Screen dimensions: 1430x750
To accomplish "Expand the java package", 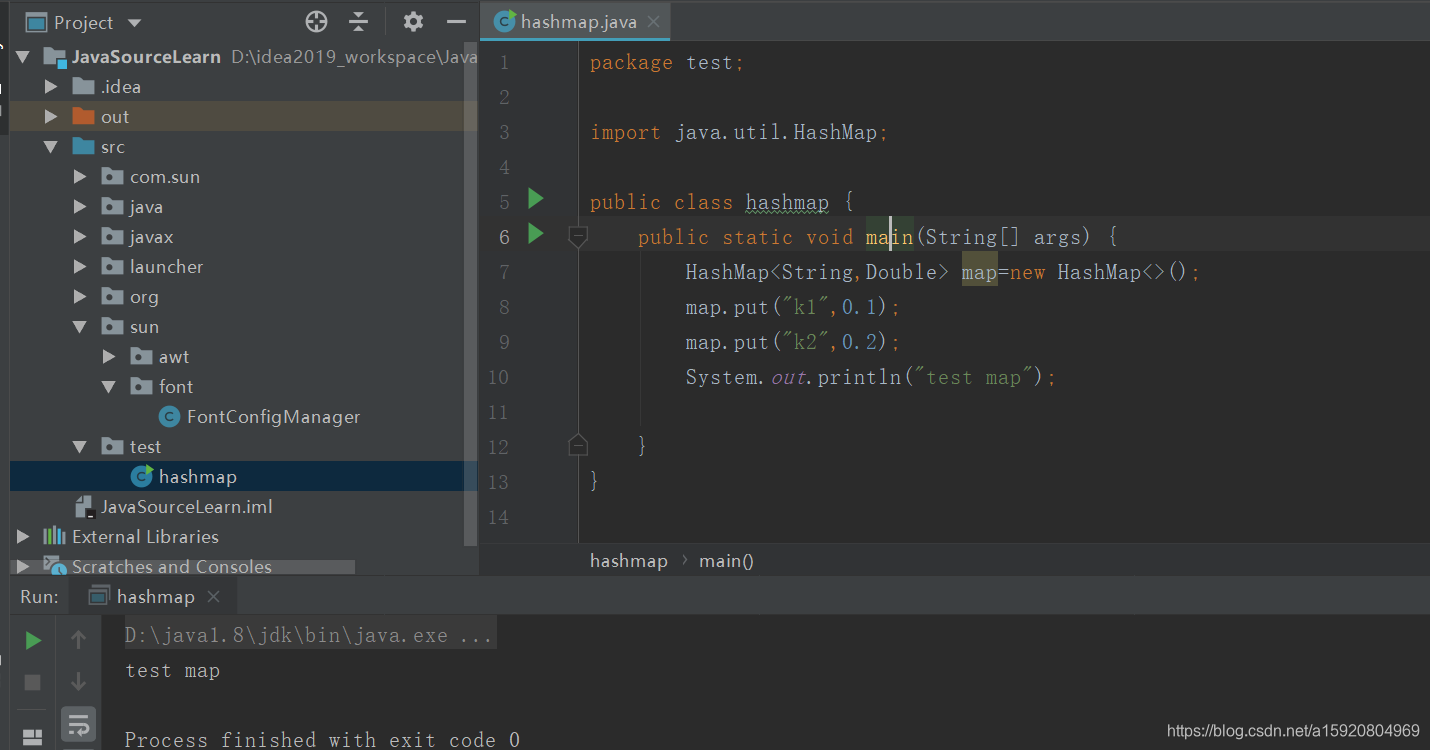I will click(x=80, y=207).
